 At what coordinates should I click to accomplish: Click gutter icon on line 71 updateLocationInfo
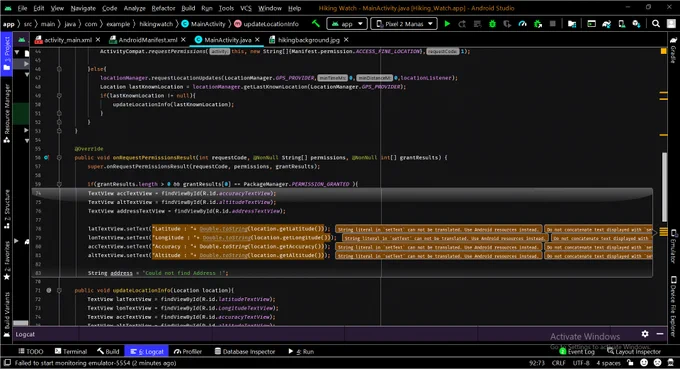[49, 290]
